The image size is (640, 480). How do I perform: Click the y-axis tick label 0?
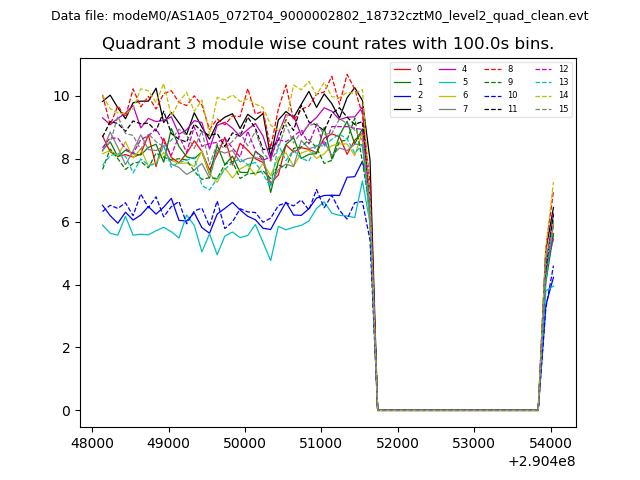click(x=67, y=411)
